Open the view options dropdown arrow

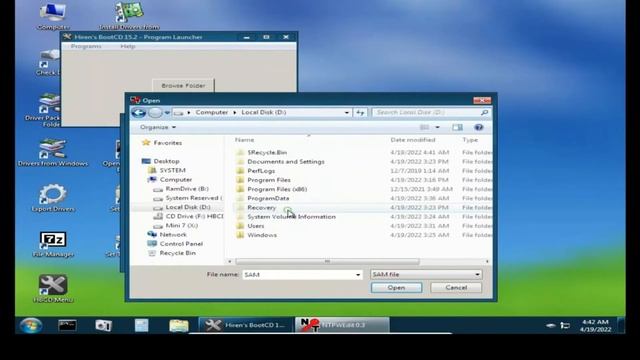438,127
